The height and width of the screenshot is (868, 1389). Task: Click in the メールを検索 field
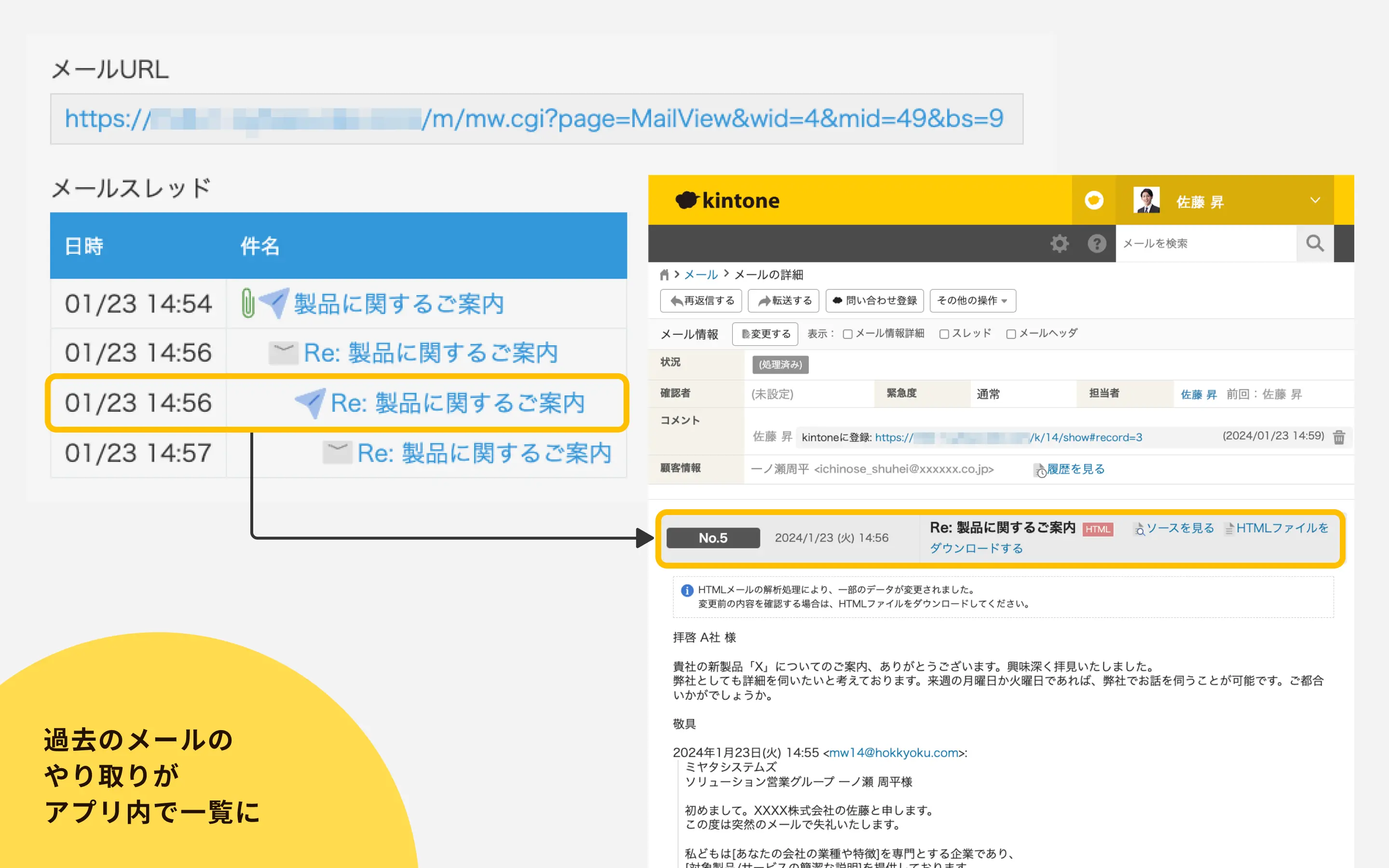coord(1205,244)
